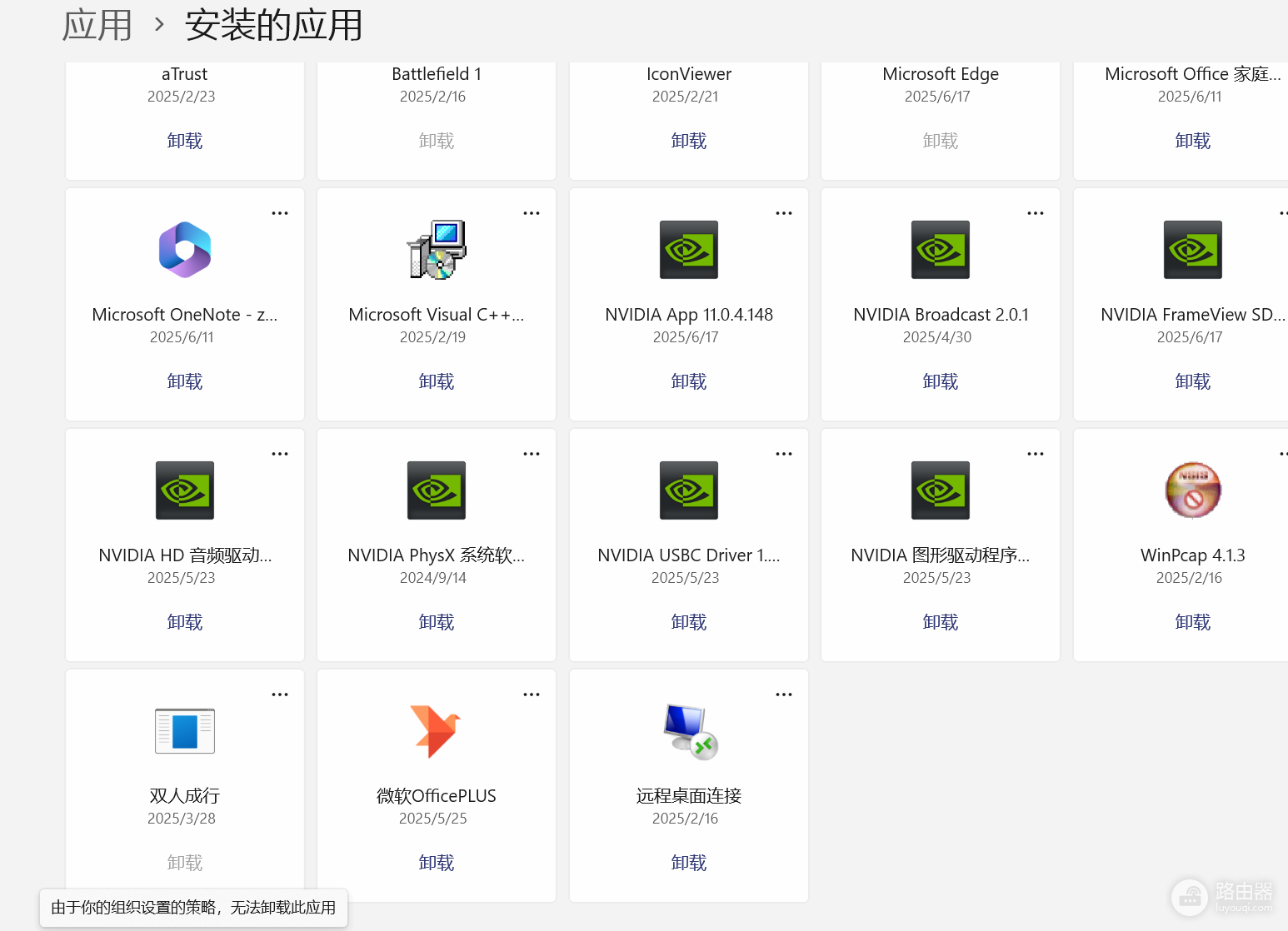Click disabled 卸载 under Battlefield 1

(x=437, y=141)
